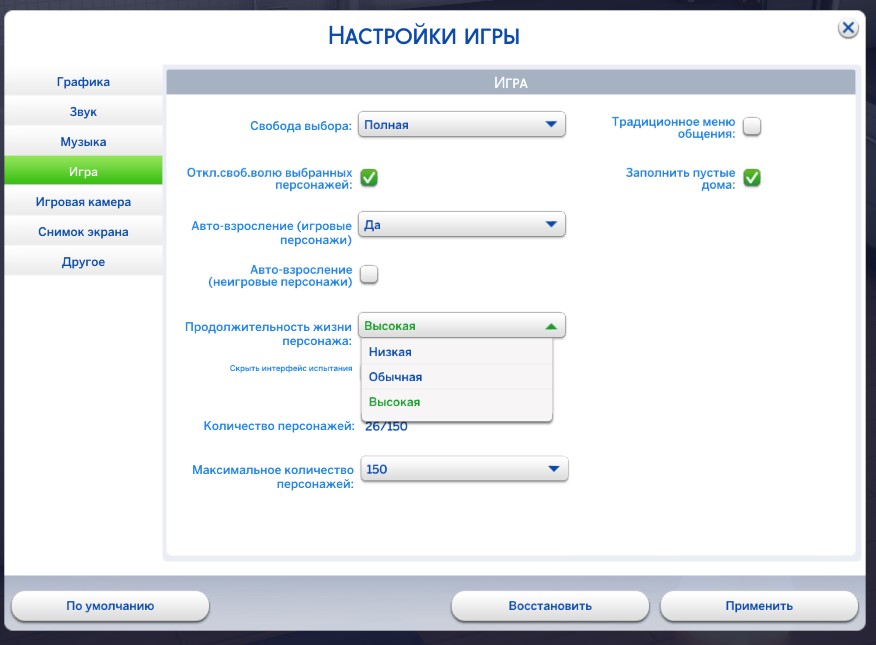This screenshot has height=645, width=876.
Task: Choose Обычная in the lifespan list
Action: pos(456,377)
